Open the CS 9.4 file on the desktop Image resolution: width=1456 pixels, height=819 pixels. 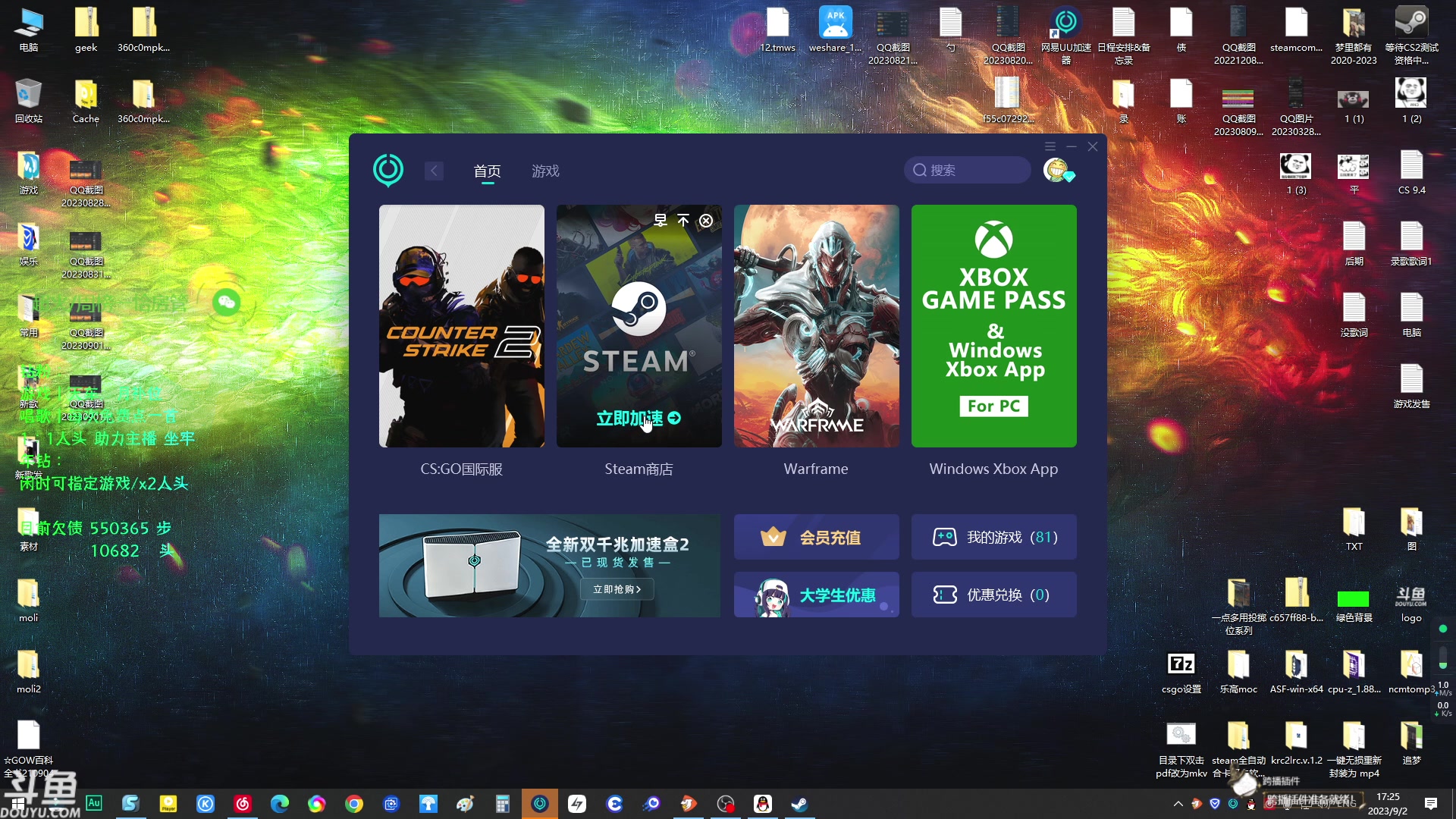tap(1411, 172)
